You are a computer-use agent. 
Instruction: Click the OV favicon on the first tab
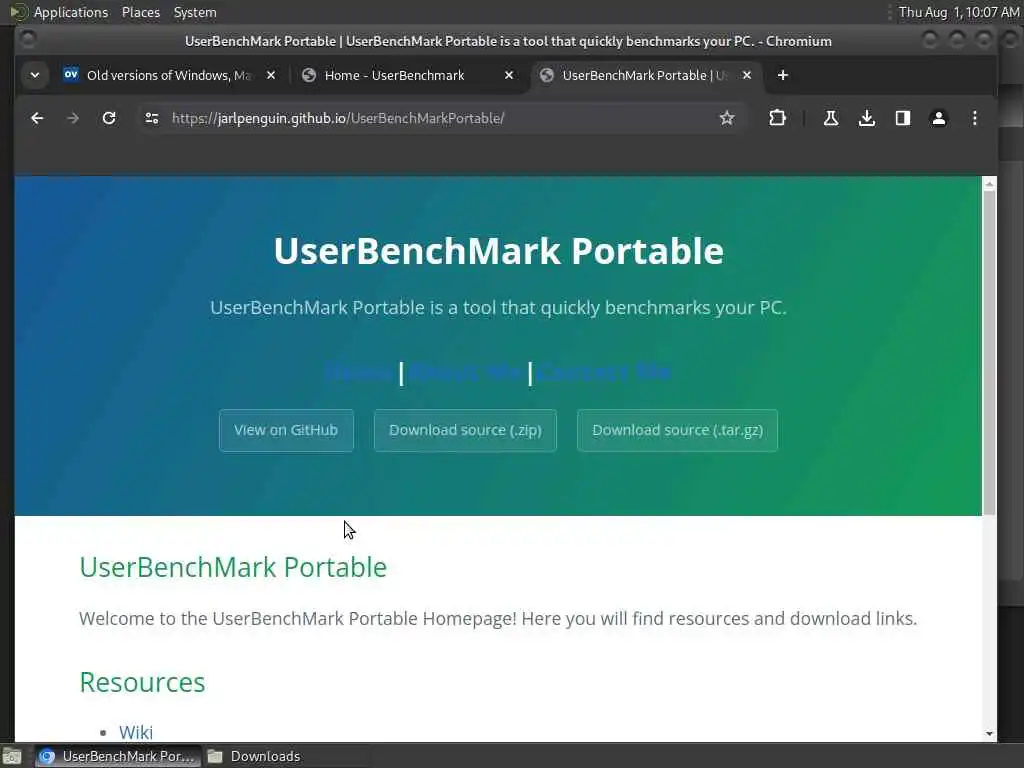click(x=71, y=74)
